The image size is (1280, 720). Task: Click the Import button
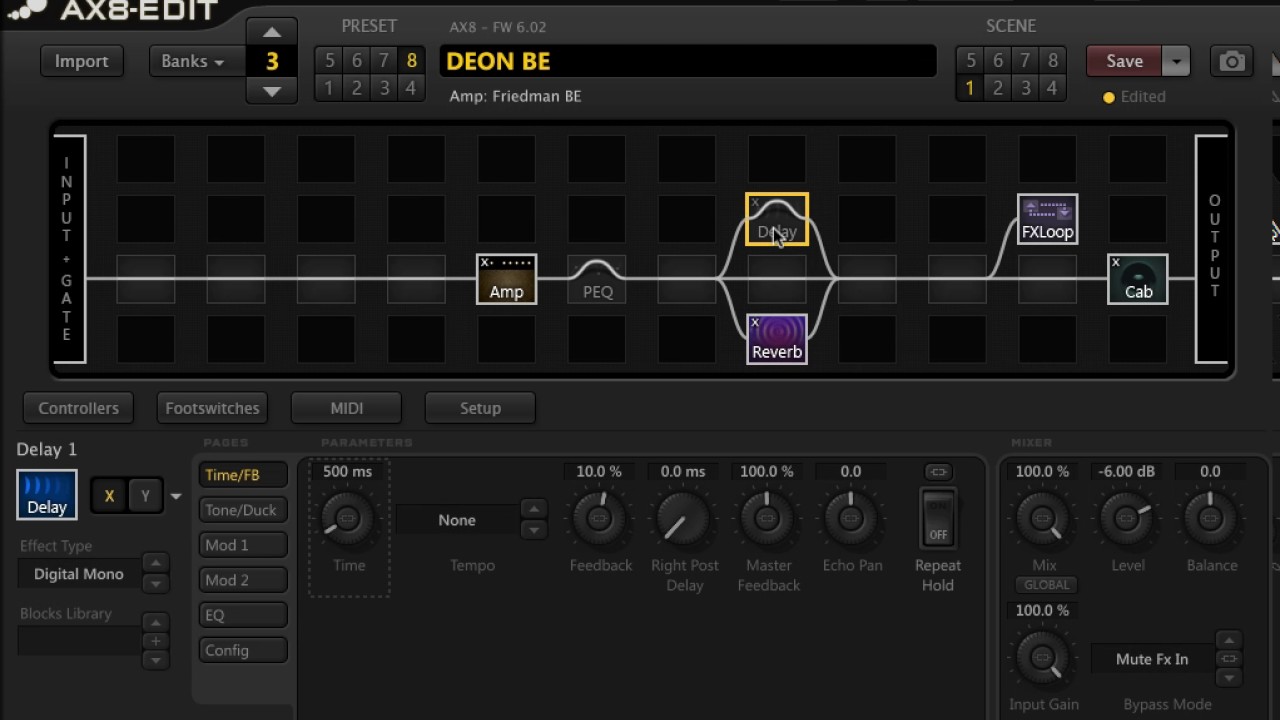pyautogui.click(x=81, y=61)
